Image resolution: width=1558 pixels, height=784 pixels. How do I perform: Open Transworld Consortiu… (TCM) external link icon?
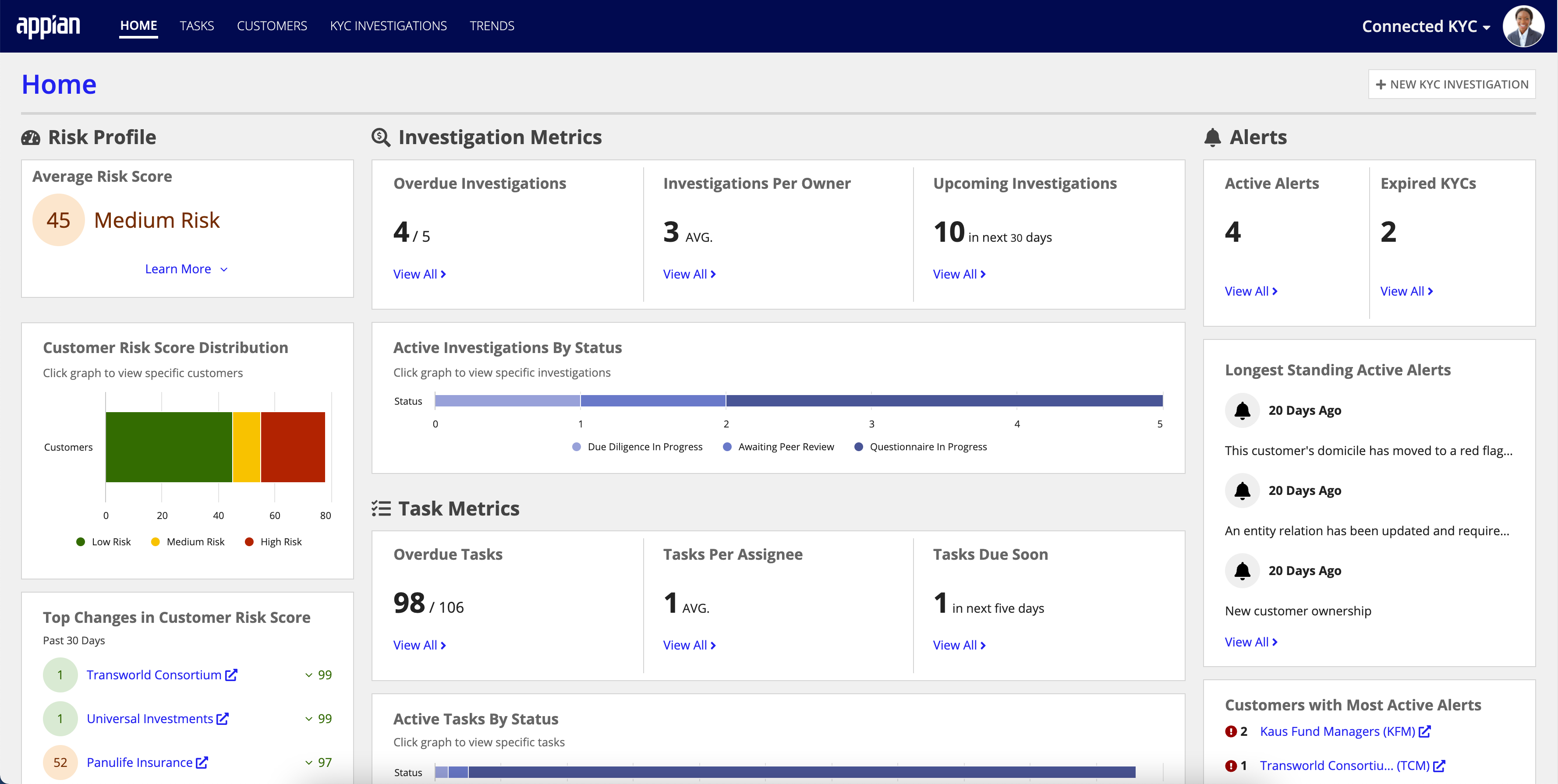(x=1439, y=766)
